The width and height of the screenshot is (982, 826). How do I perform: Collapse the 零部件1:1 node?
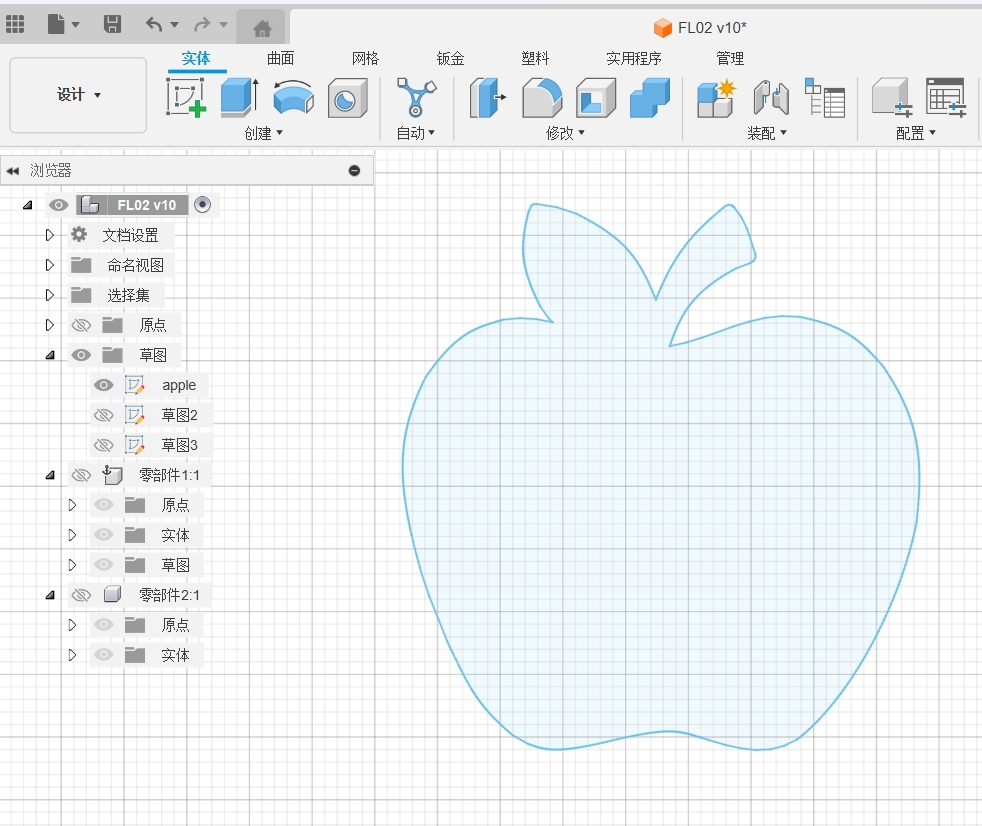click(50, 475)
